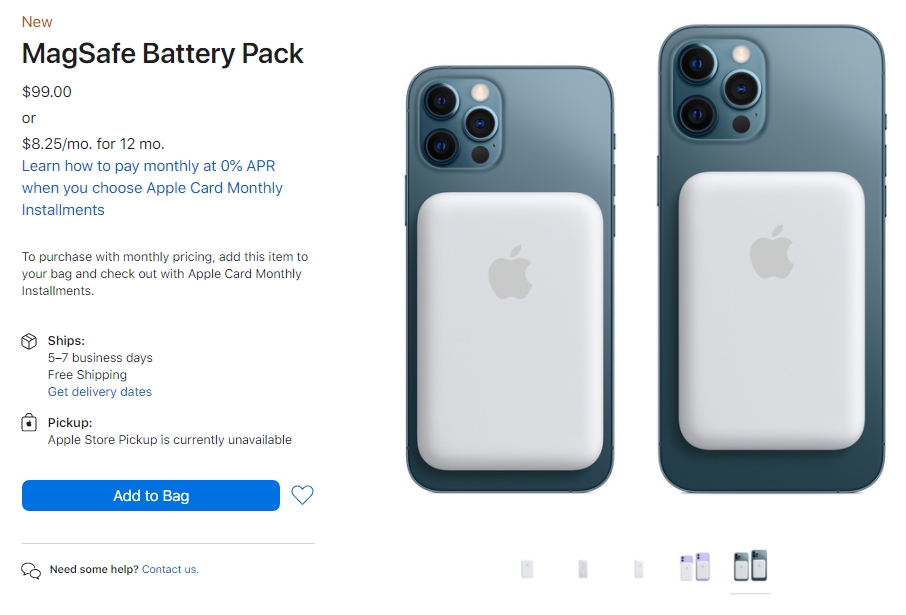
Task: Select the purple iPhones thumbnail
Action: [694, 567]
